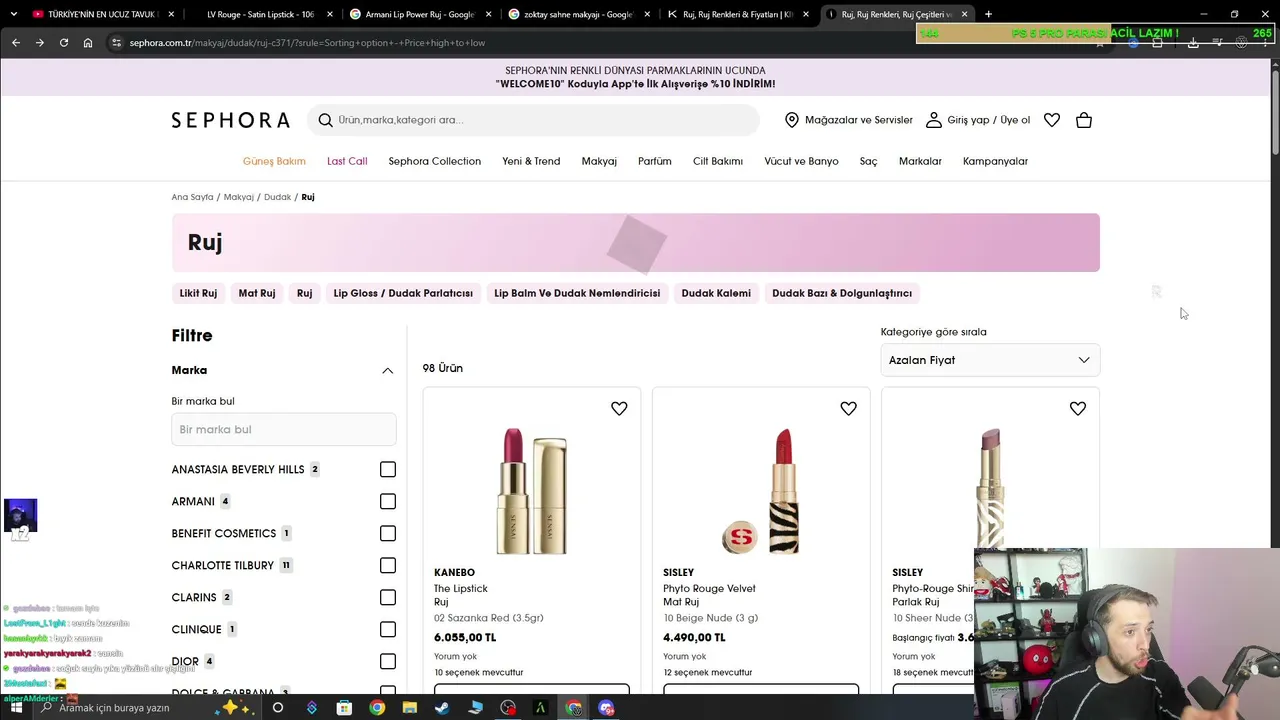Open the Last Call menu

tap(347, 161)
